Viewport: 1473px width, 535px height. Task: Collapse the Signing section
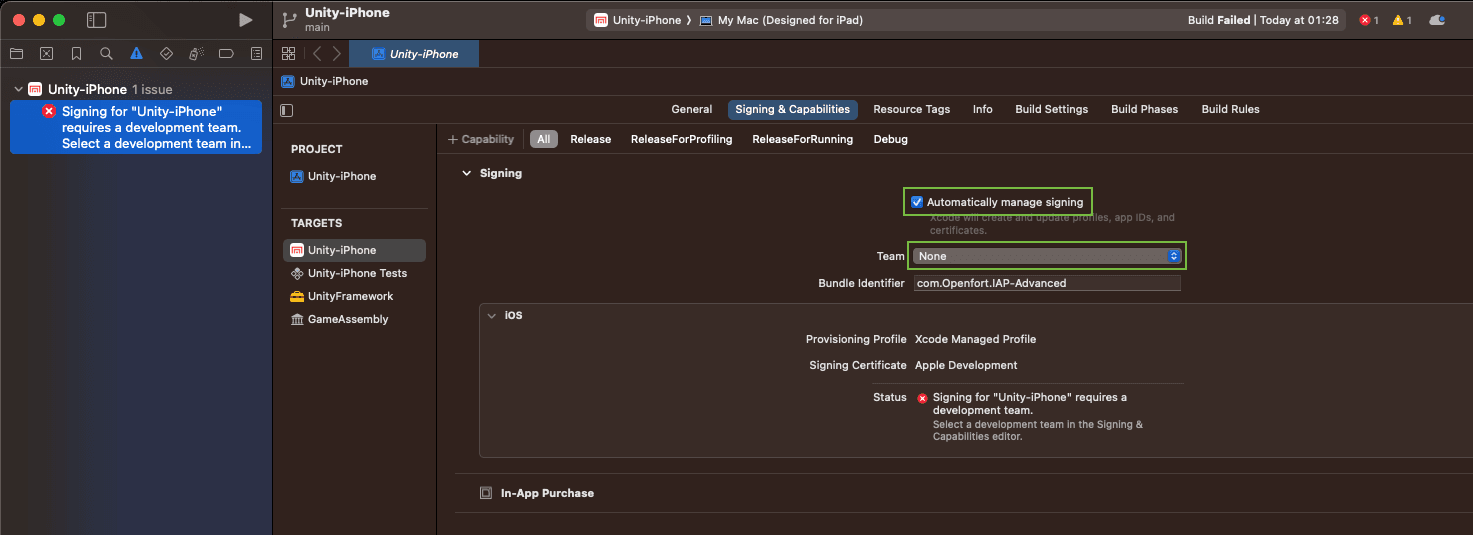pos(466,173)
